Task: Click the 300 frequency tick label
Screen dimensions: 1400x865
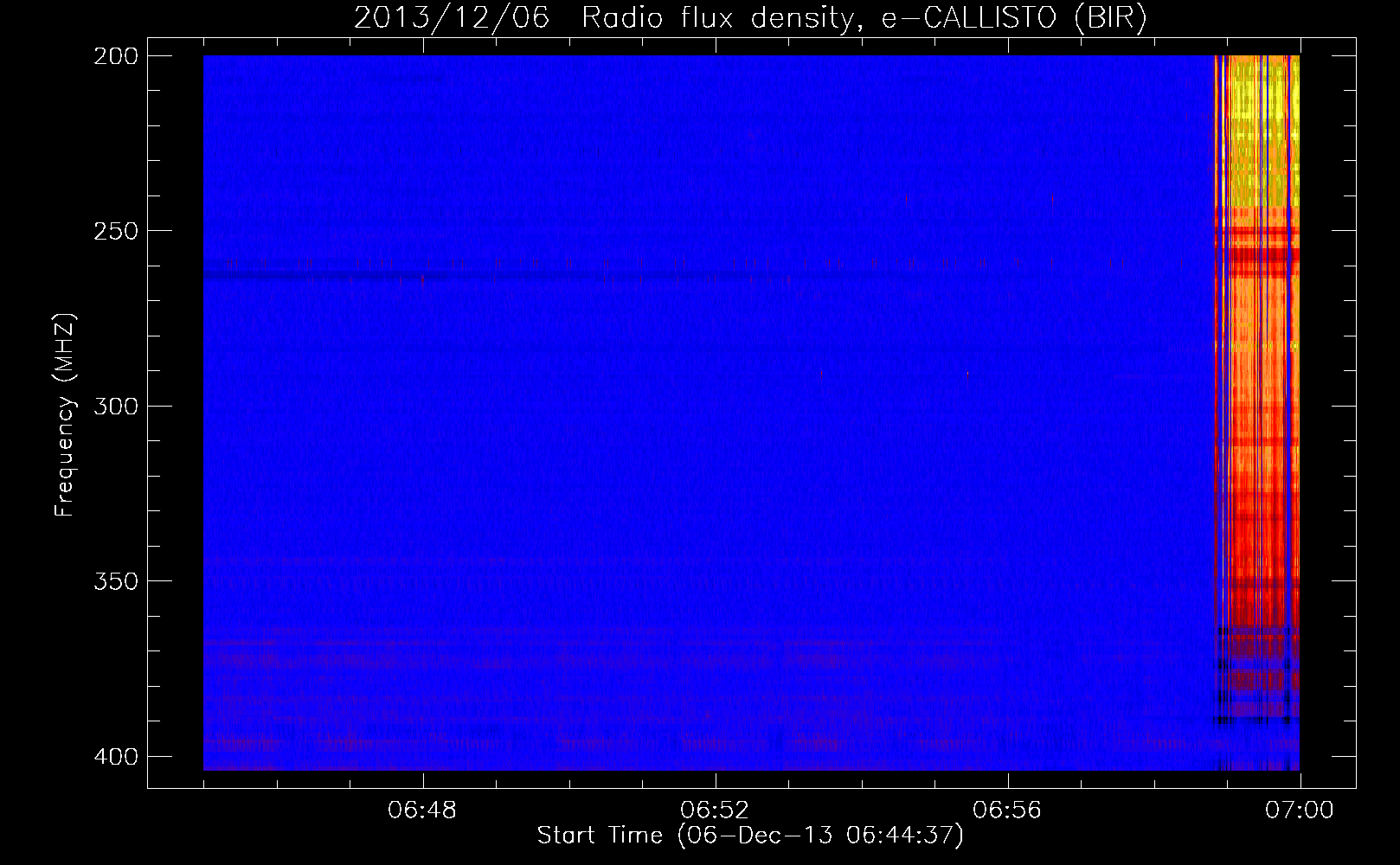Action: click(x=115, y=406)
